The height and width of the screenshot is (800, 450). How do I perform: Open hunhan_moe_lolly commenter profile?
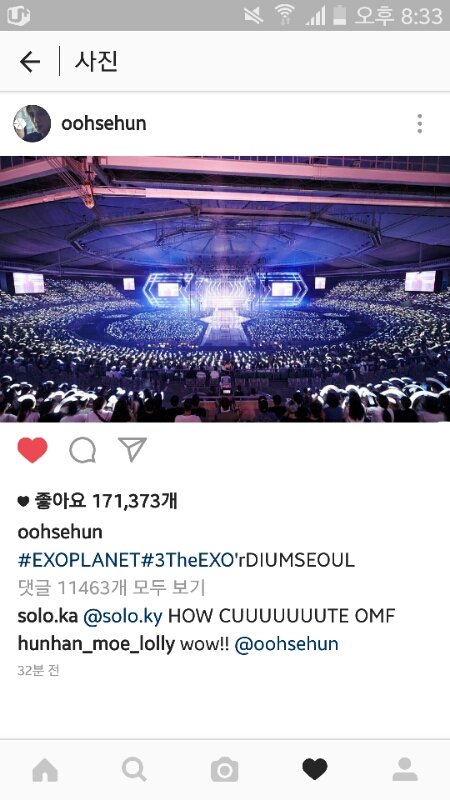pos(96,644)
